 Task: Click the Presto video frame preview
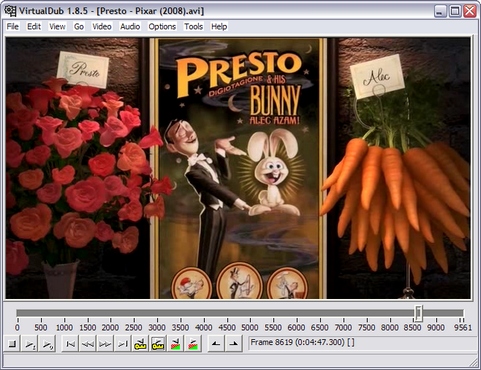238,168
